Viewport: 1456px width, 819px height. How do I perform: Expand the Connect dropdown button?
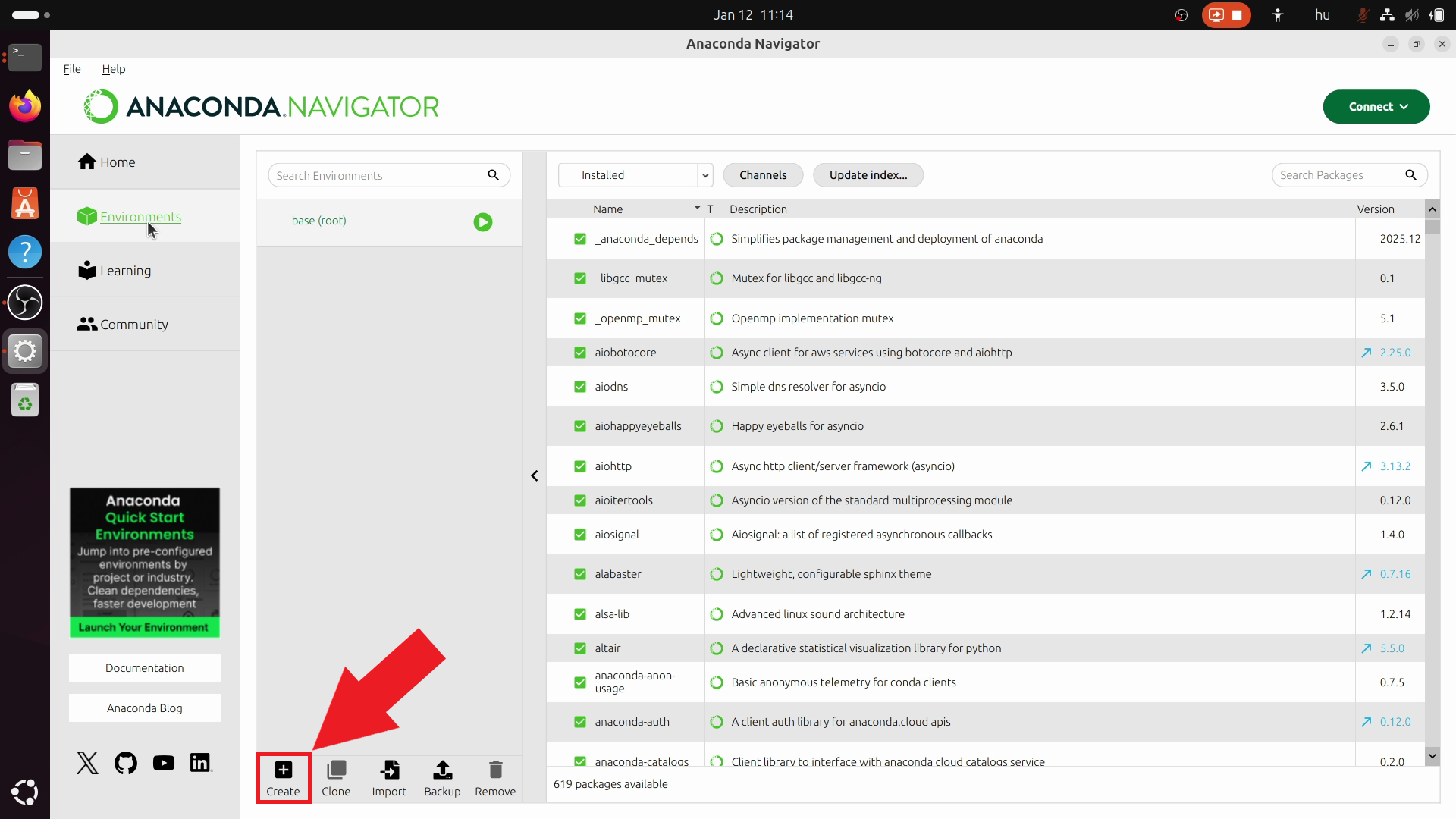tap(1376, 107)
